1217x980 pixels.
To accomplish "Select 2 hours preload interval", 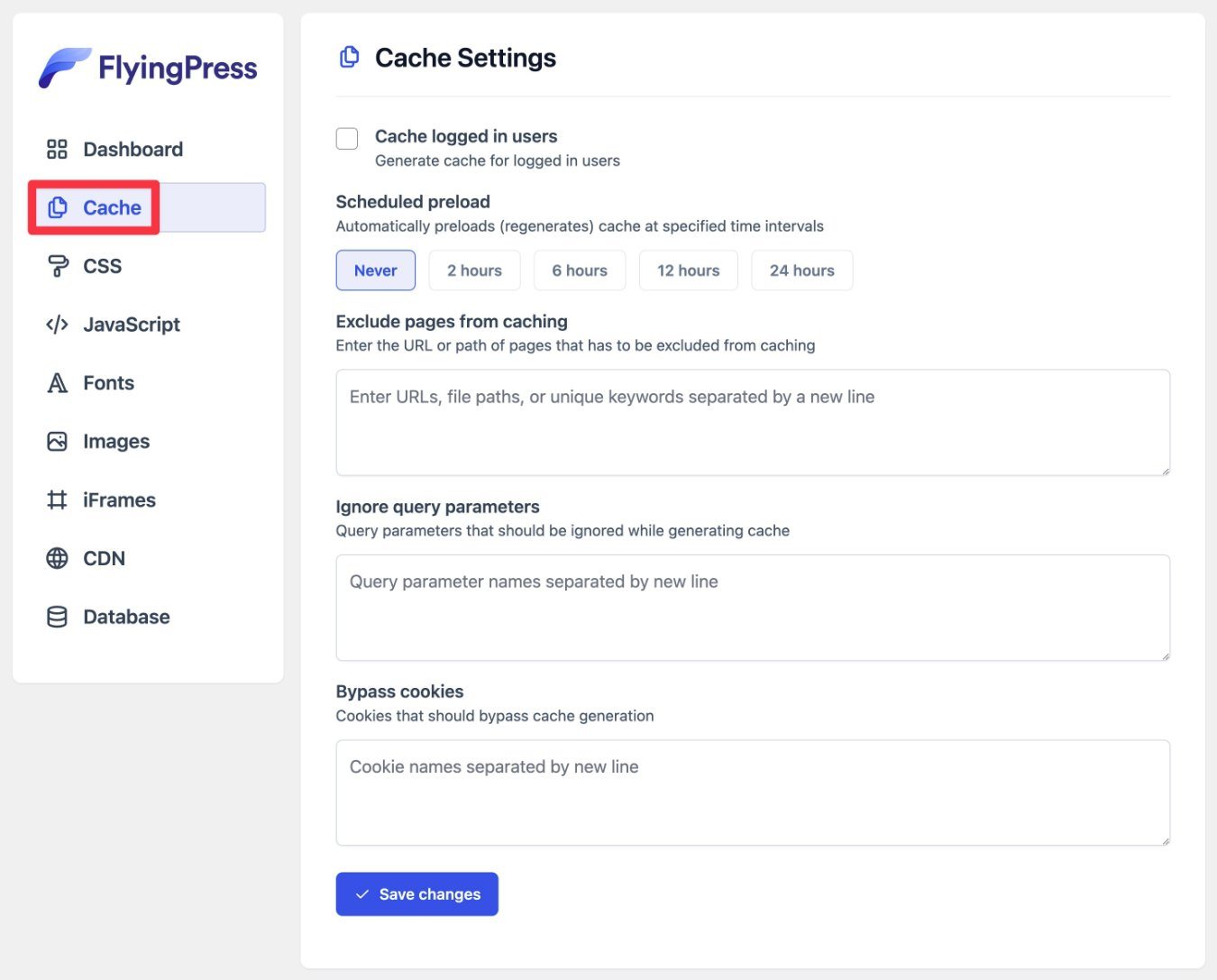I will [474, 270].
